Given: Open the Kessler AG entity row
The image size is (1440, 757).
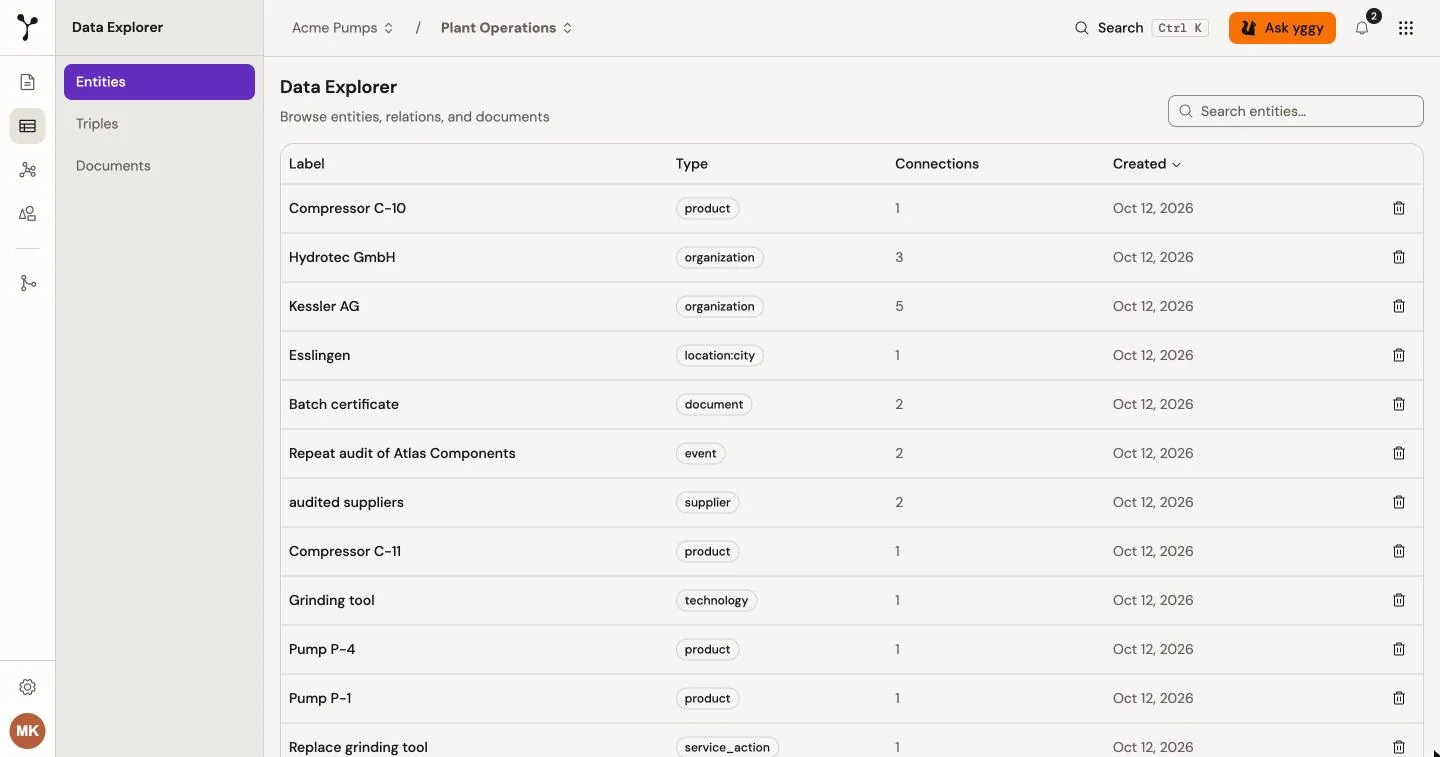Looking at the screenshot, I should 852,306.
